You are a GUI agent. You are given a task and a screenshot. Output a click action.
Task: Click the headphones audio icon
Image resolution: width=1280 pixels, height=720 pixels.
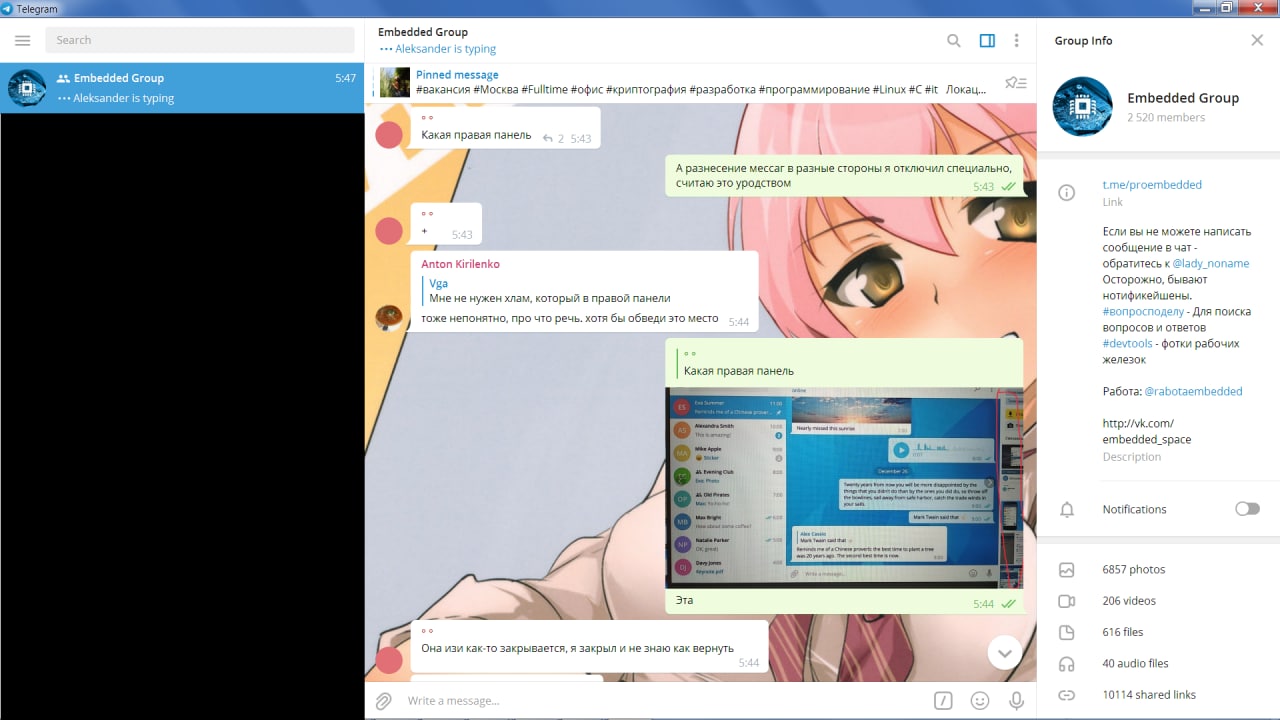pos(1067,664)
